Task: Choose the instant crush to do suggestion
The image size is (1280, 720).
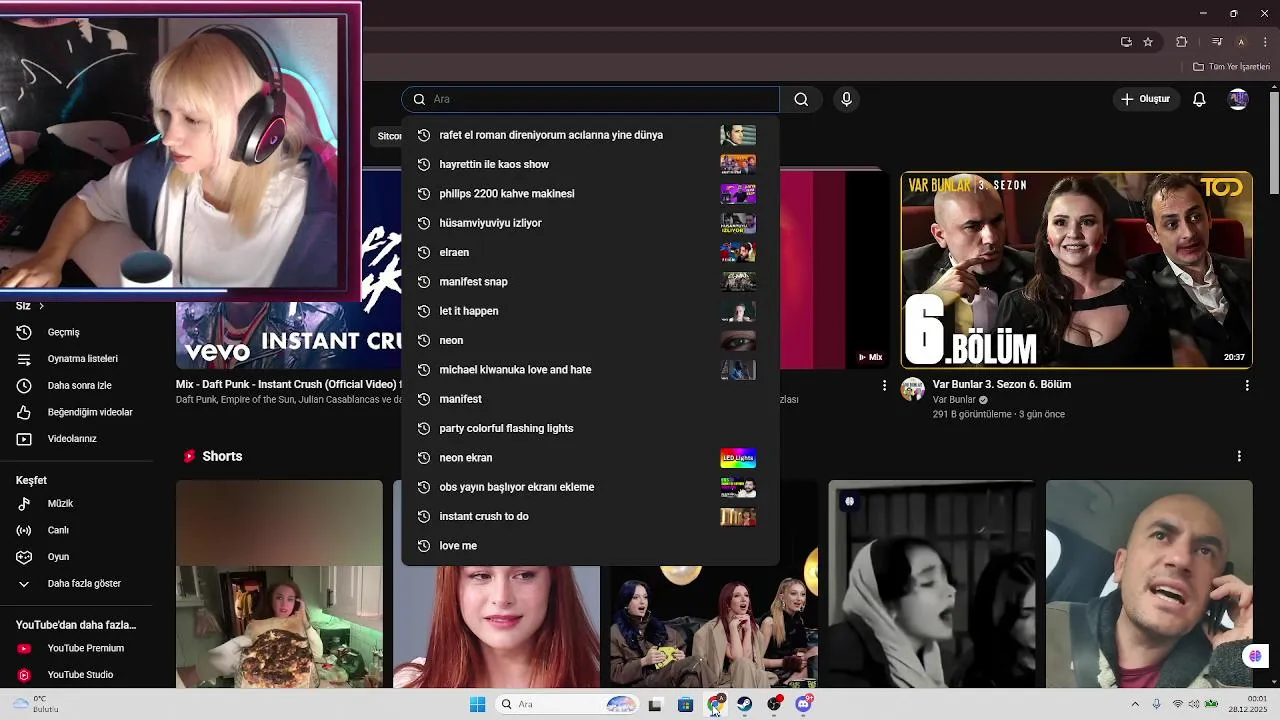Action: (x=590, y=516)
